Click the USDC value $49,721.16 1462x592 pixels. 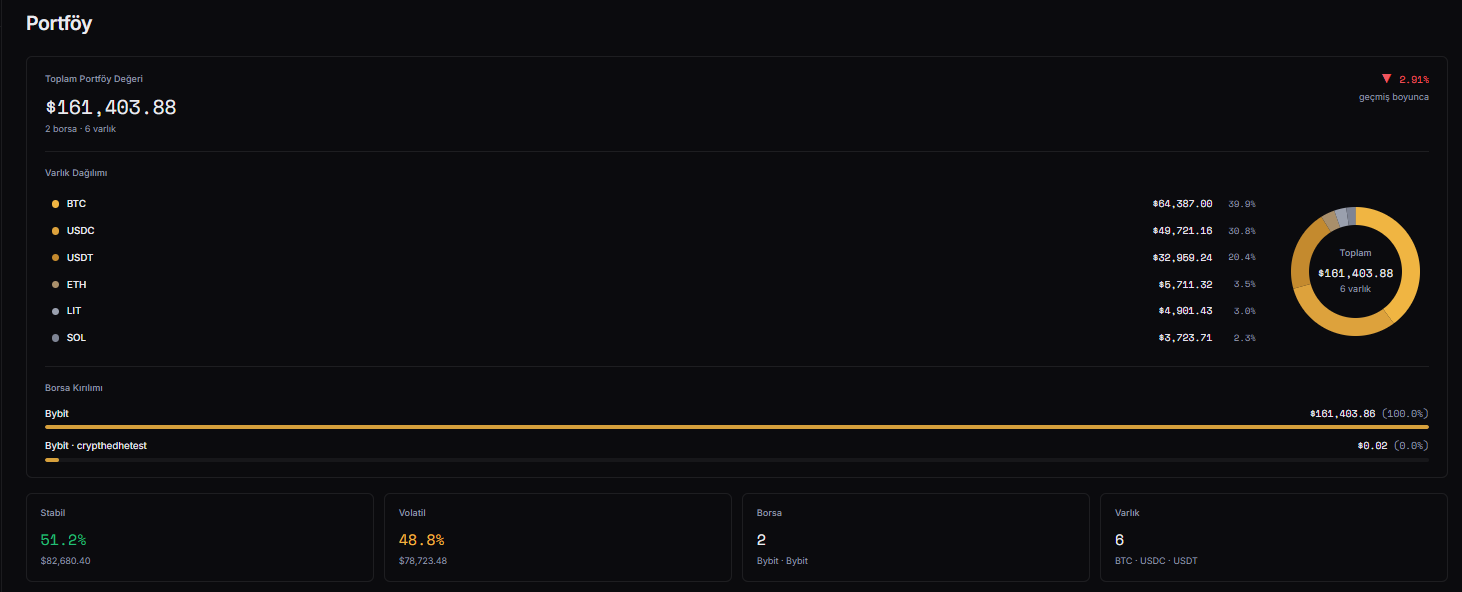pyautogui.click(x=1182, y=231)
